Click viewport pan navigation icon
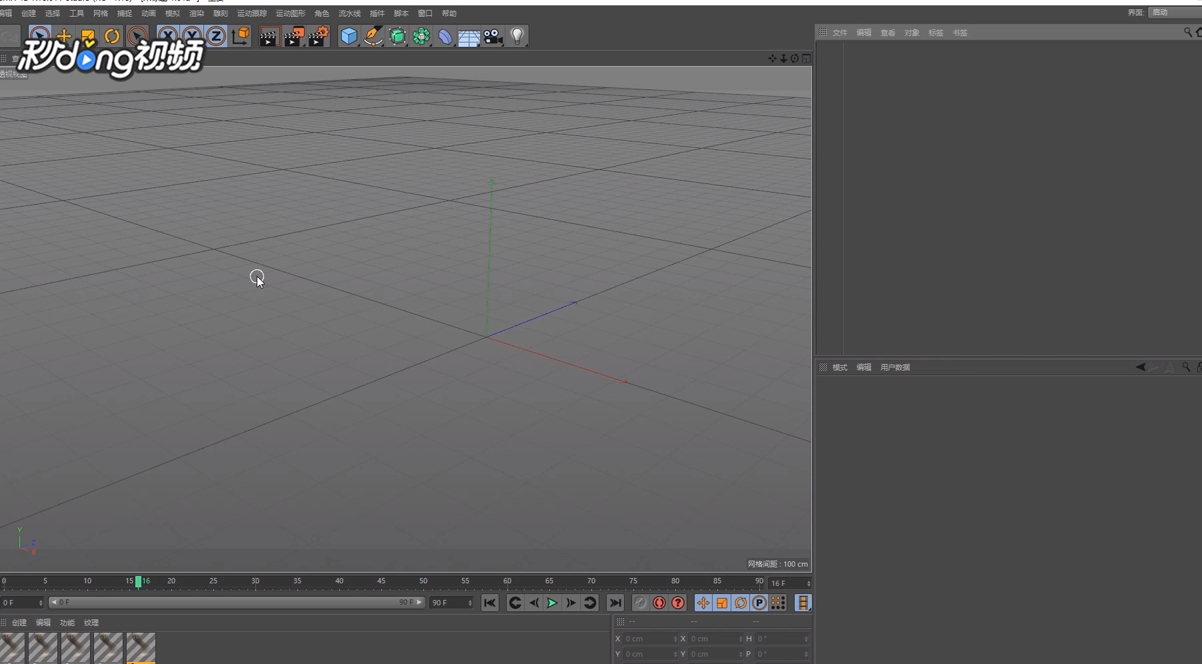Screen dimensions: 1202x664 coord(772,58)
